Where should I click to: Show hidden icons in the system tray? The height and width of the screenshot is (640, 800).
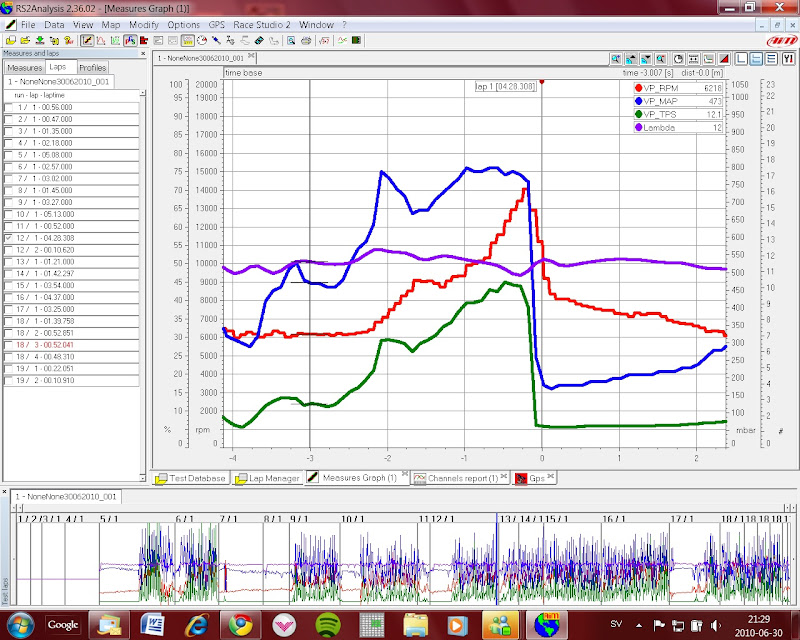click(x=639, y=625)
